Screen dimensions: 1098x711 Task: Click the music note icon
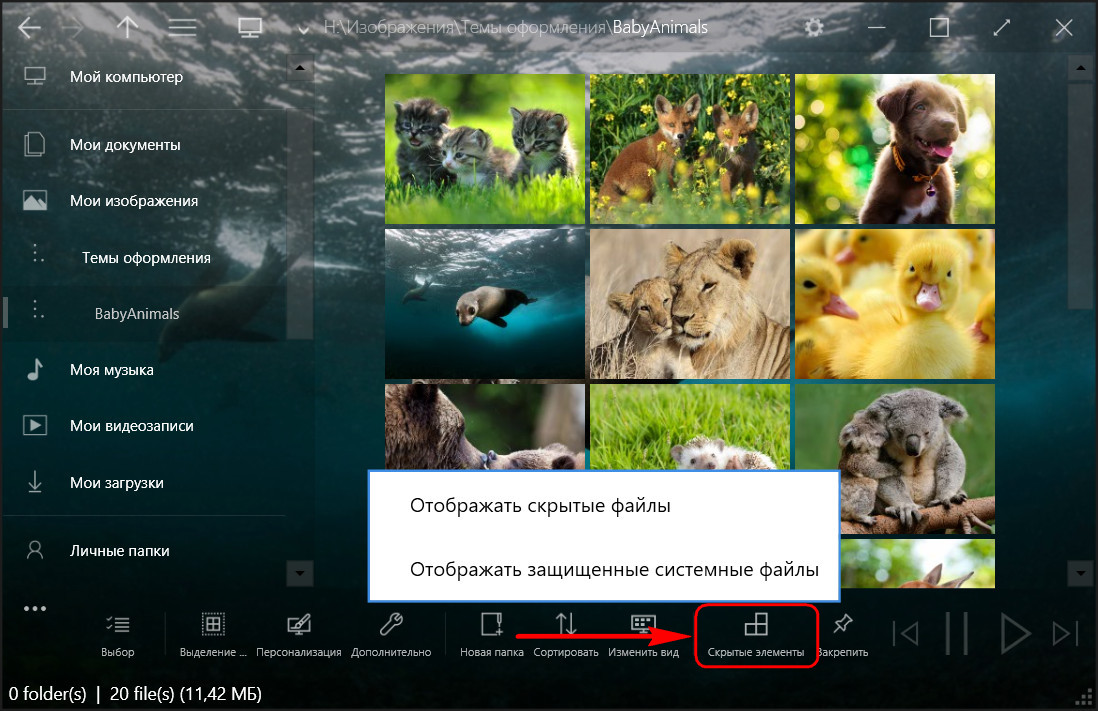[x=35, y=368]
